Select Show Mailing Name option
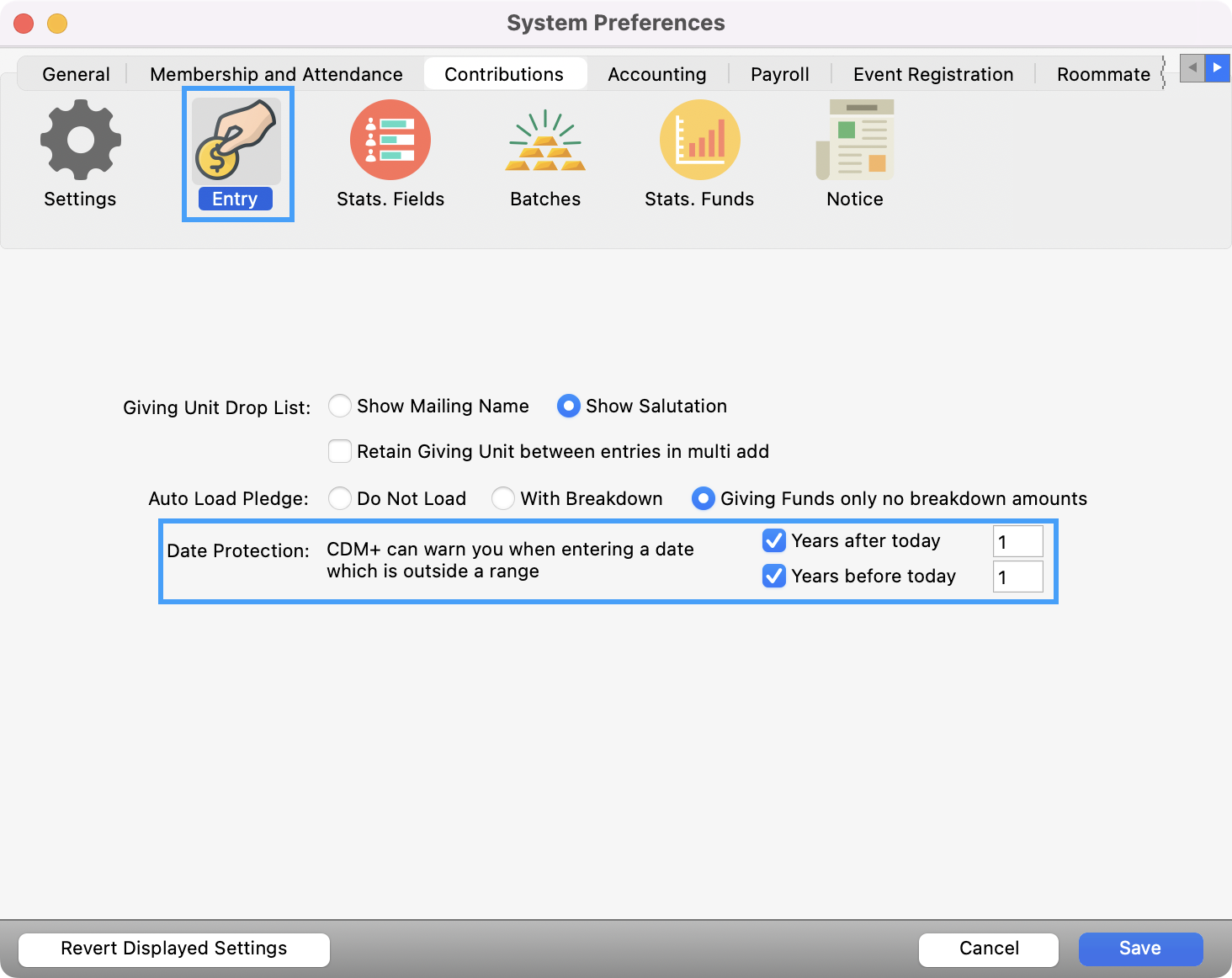1232x978 pixels. (339, 406)
